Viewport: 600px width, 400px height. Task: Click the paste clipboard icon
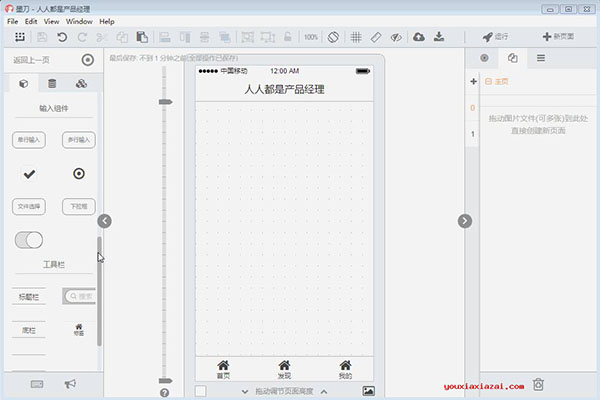(x=142, y=37)
